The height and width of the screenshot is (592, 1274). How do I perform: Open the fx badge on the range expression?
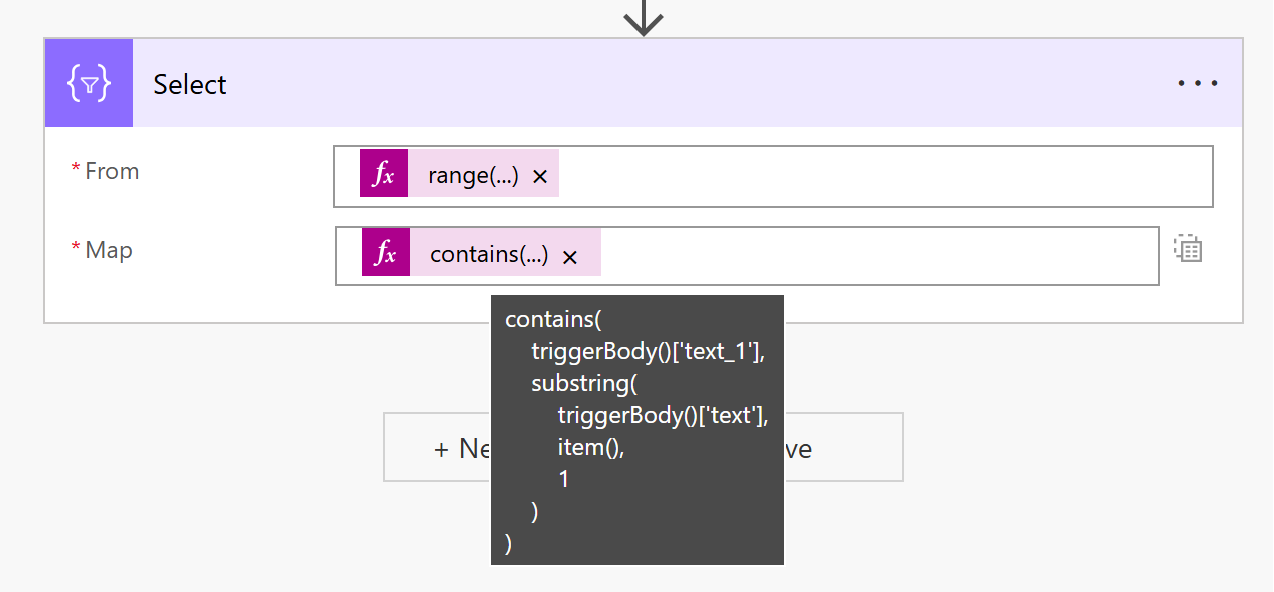pyautogui.click(x=386, y=173)
